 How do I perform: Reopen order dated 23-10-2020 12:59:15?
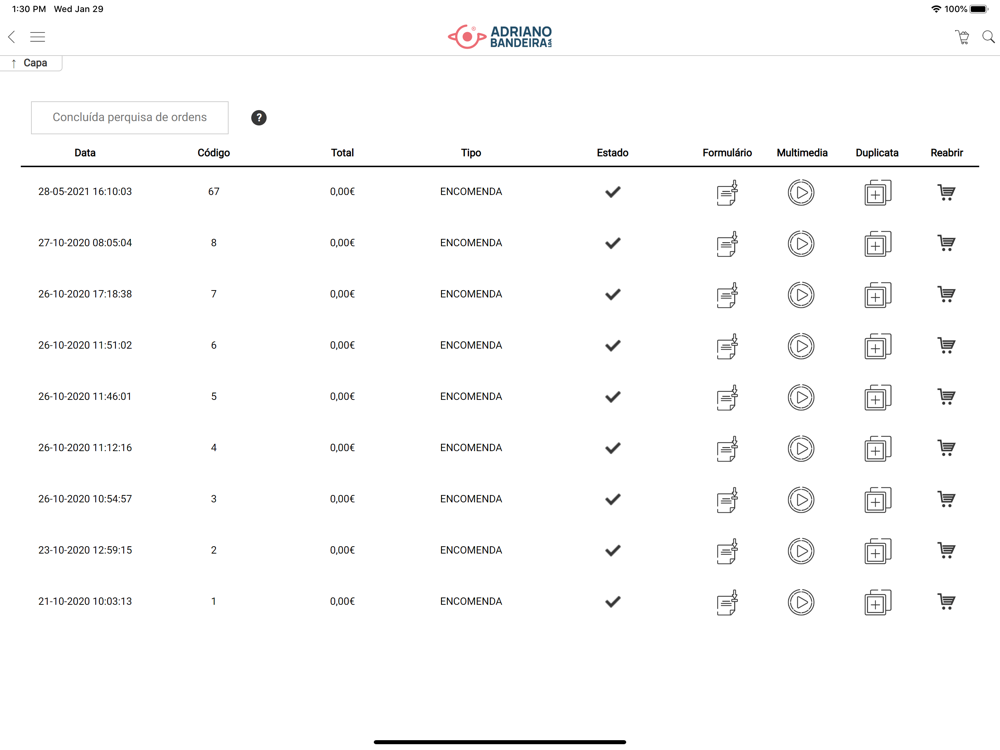pos(946,550)
